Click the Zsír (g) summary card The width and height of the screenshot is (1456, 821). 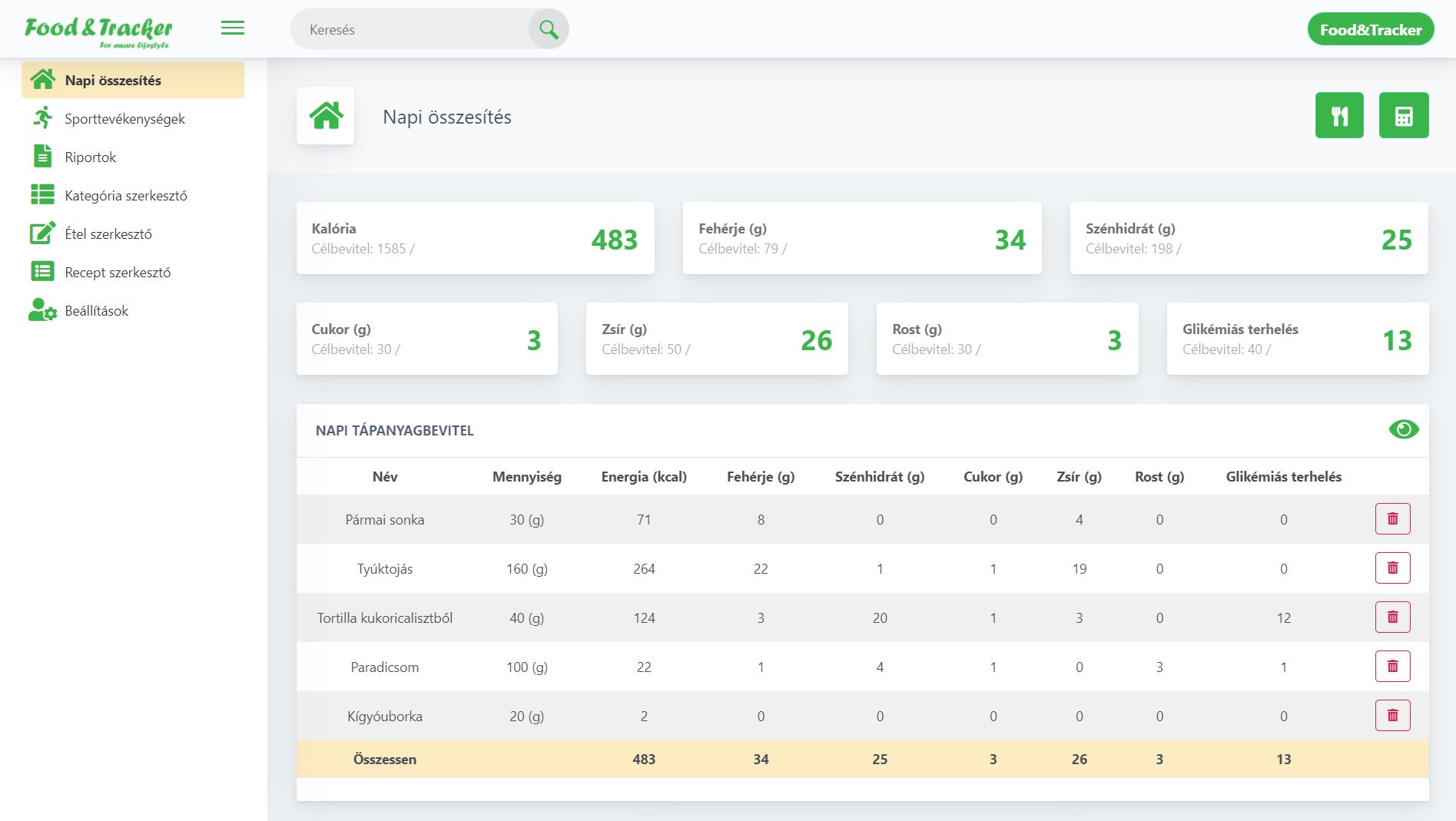pos(717,339)
